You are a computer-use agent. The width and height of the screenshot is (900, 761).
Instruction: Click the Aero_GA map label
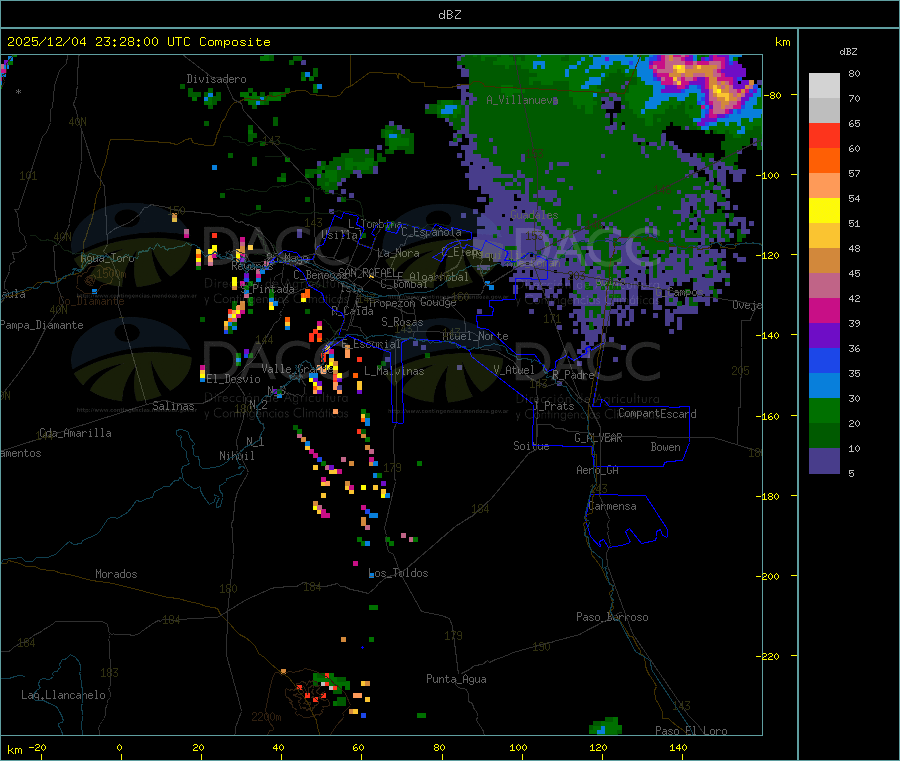pos(598,470)
